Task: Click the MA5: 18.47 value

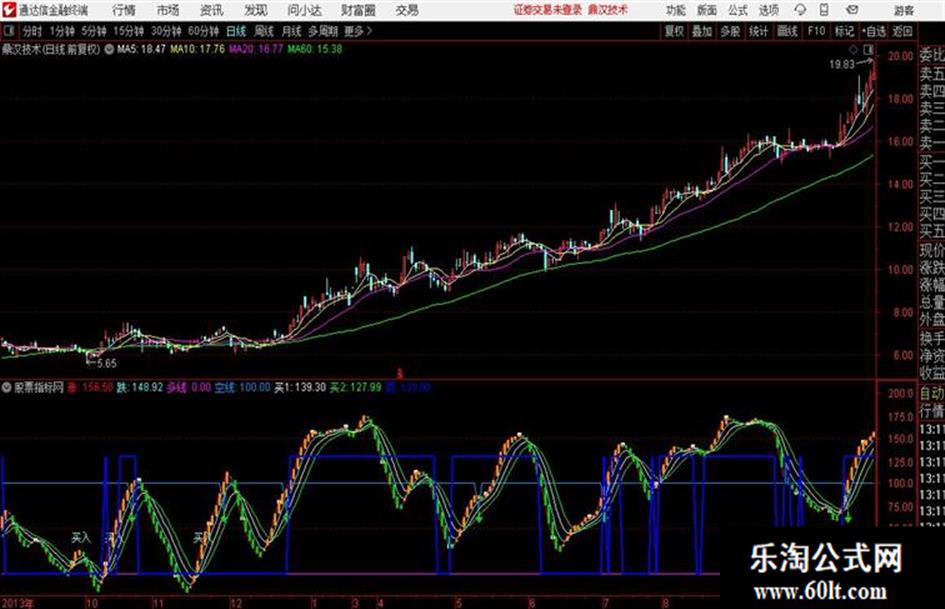Action: (x=141, y=49)
